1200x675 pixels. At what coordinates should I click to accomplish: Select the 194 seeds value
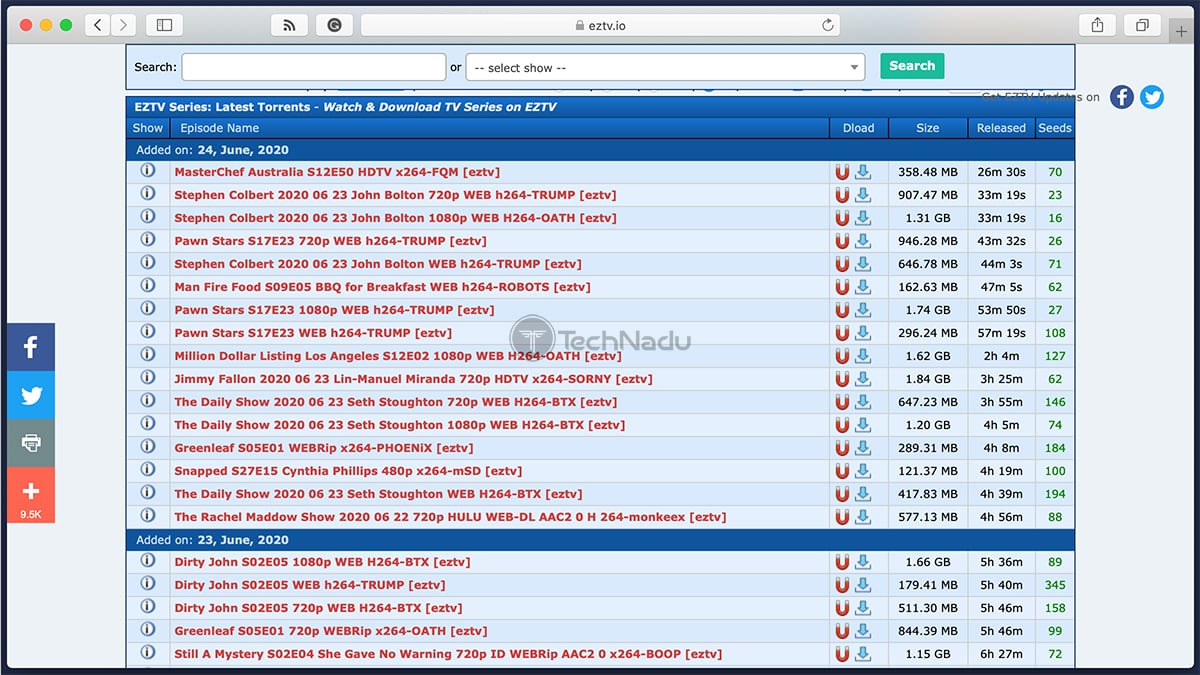point(1055,494)
